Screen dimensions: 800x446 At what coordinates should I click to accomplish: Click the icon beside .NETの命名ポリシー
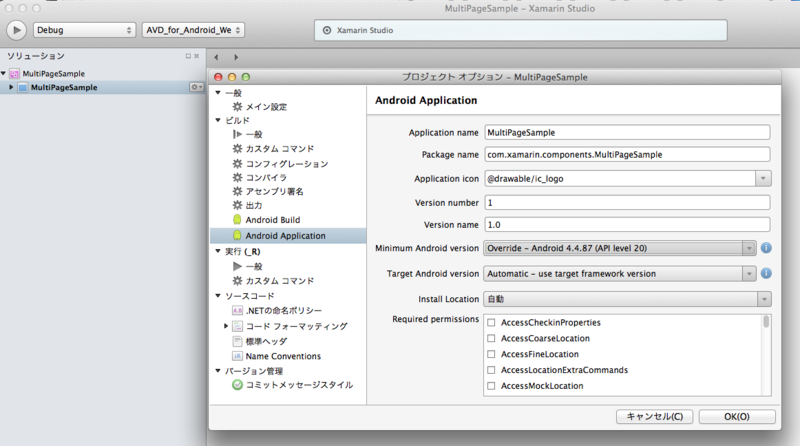click(x=237, y=310)
